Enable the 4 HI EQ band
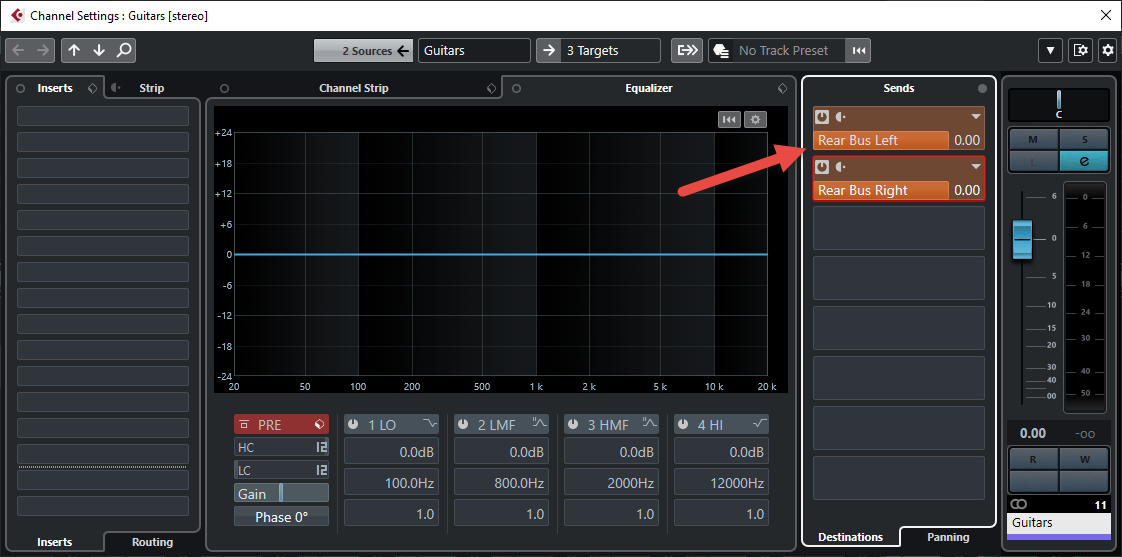Screen dimensions: 1122x557 pyautogui.click(x=683, y=425)
